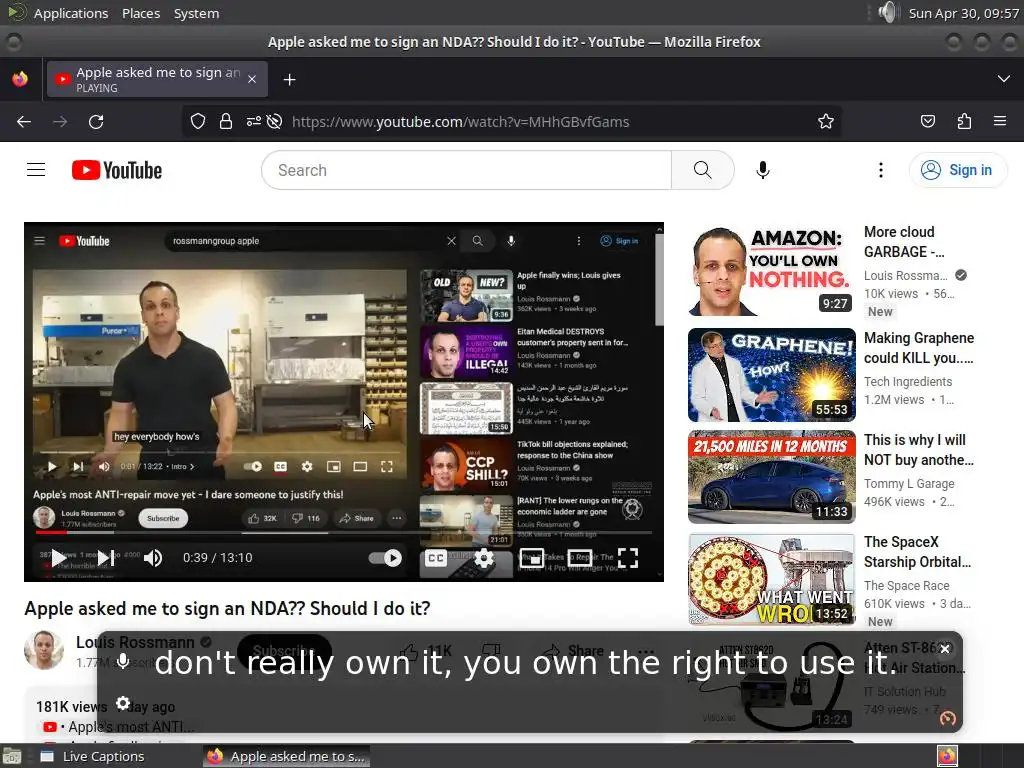
Task: Open player settings gear
Action: pos(484,558)
